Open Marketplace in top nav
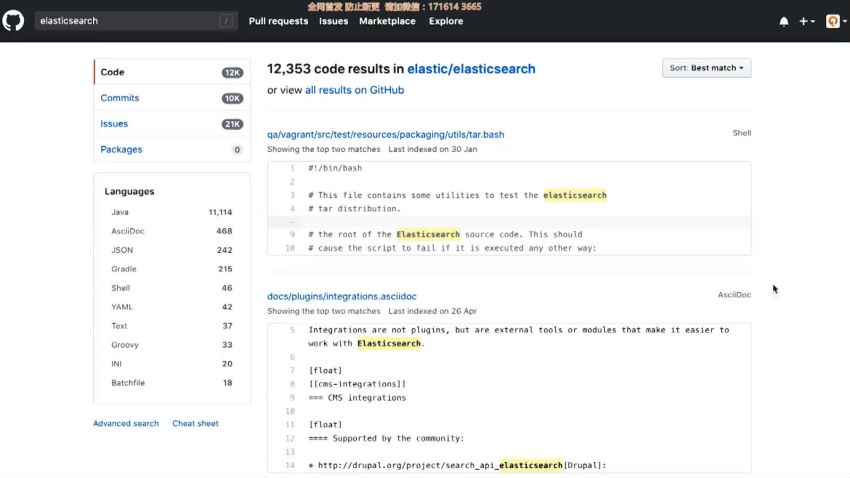 [x=387, y=21]
